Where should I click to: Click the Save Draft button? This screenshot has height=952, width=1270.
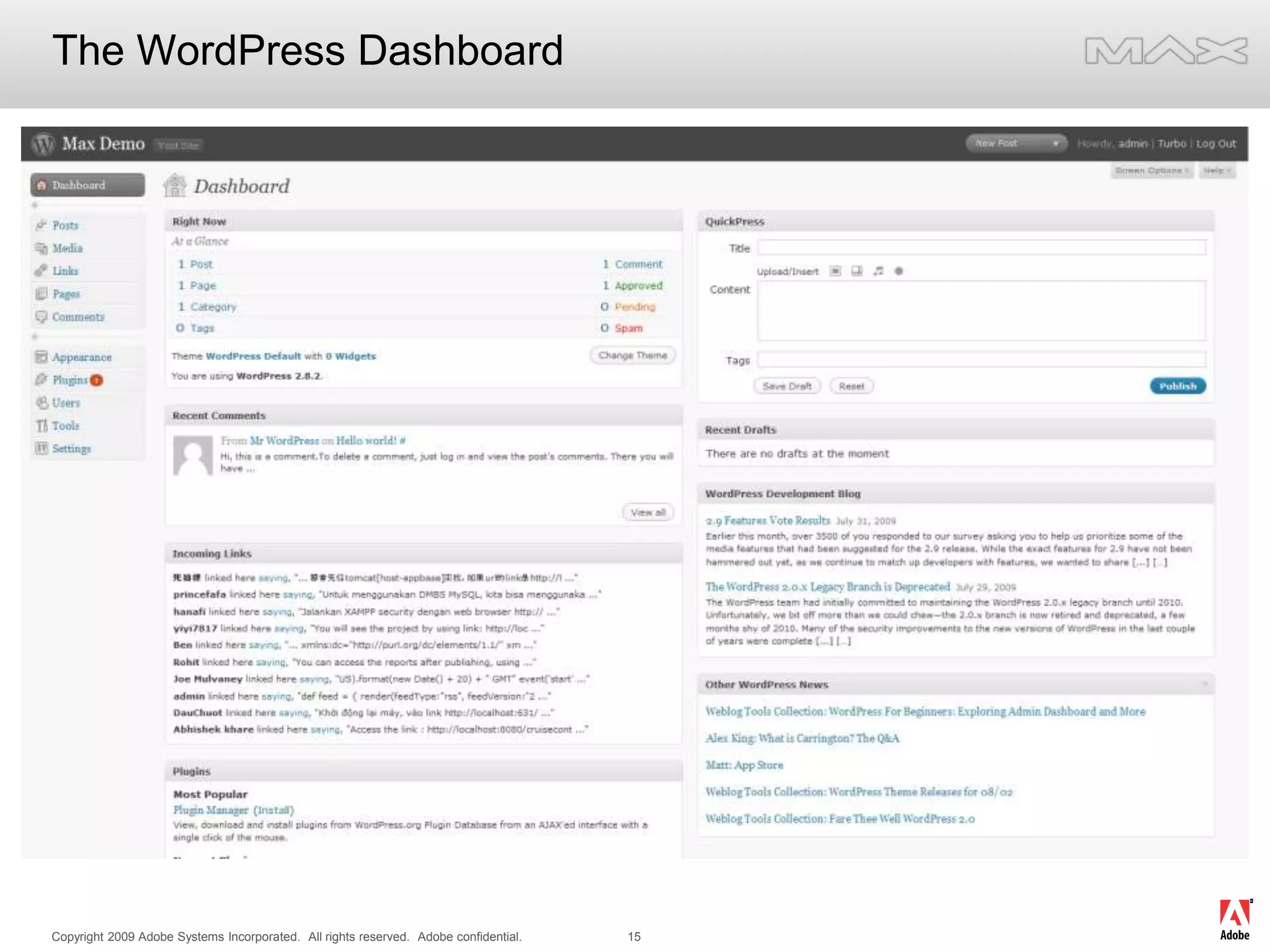pos(787,386)
